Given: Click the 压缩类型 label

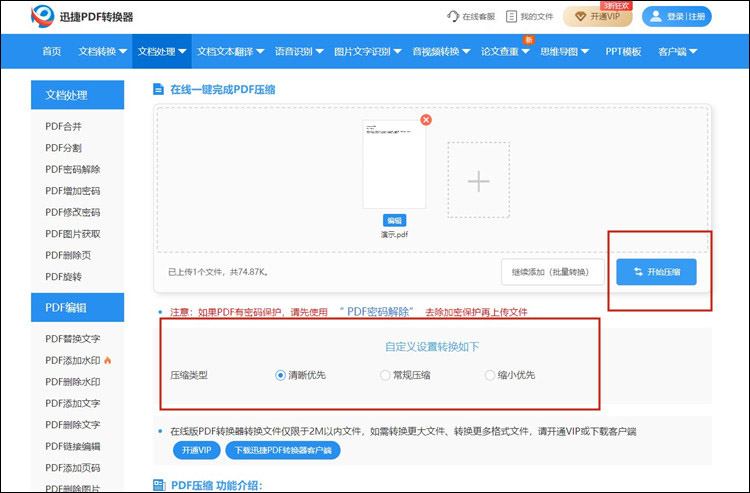Looking at the screenshot, I should point(189,375).
